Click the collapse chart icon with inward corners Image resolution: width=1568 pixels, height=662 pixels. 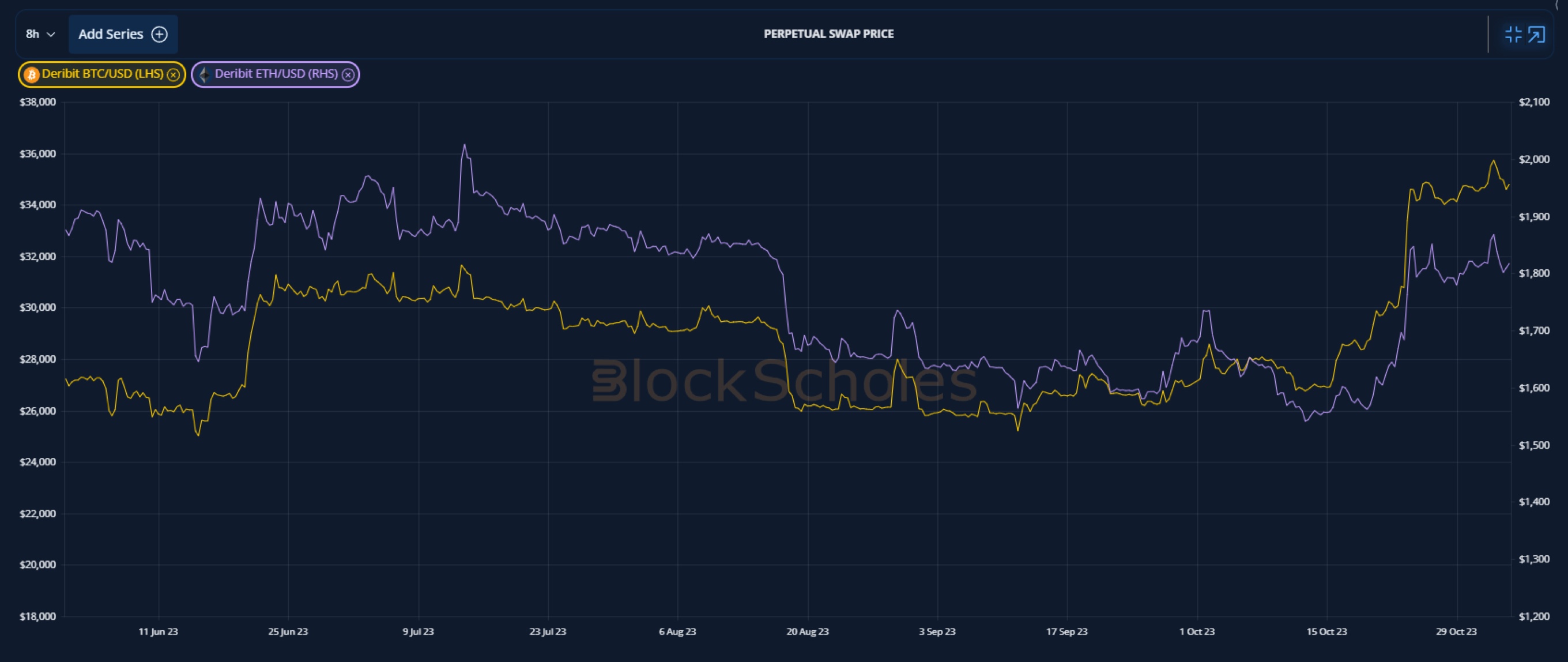[x=1513, y=34]
